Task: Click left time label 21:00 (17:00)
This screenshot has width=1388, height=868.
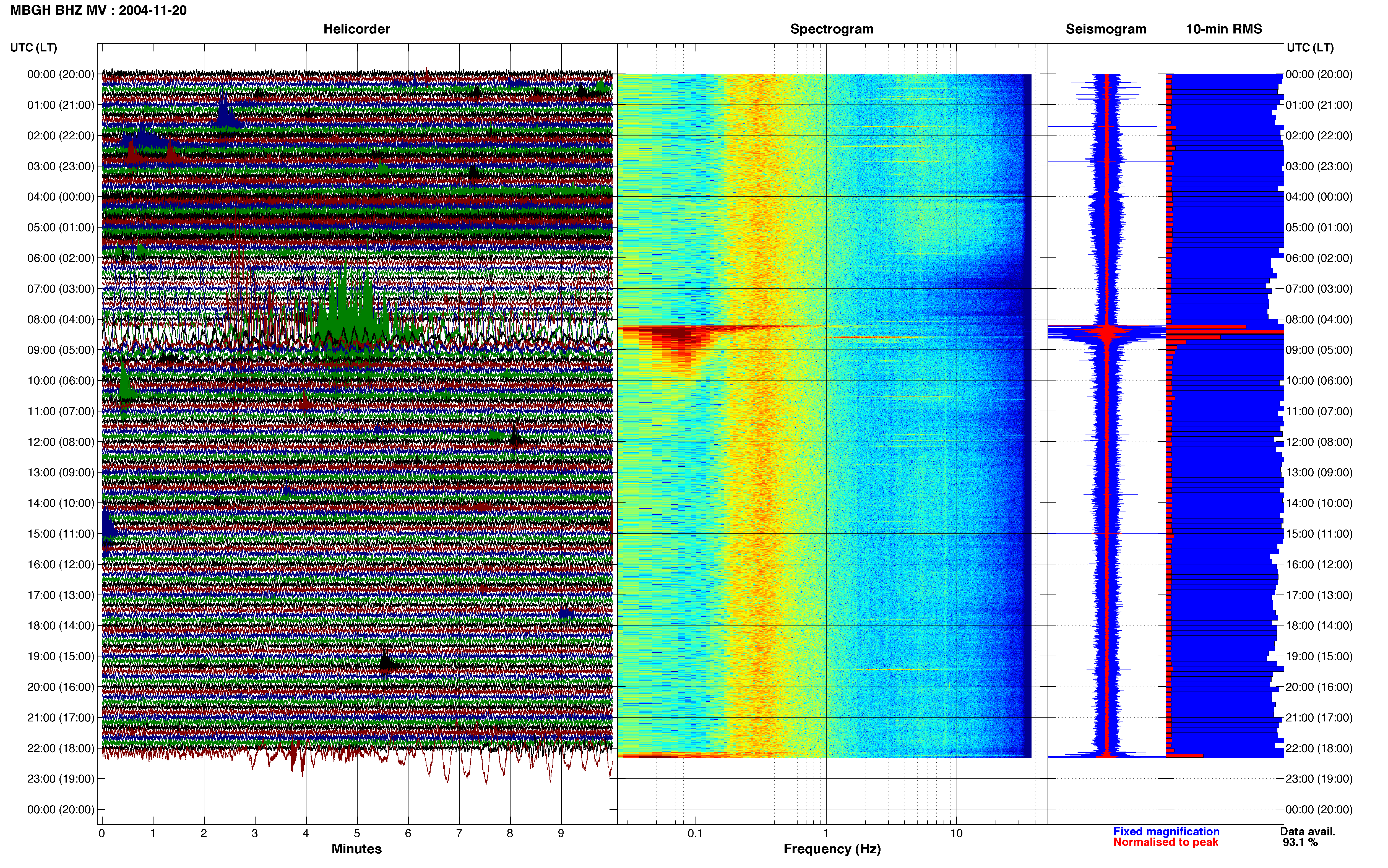Action: click(x=61, y=718)
